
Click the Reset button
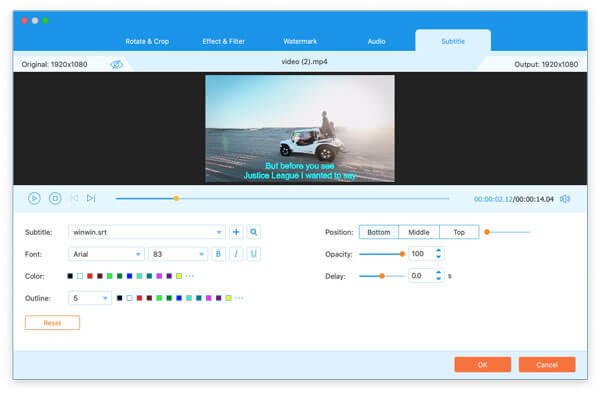(52, 323)
